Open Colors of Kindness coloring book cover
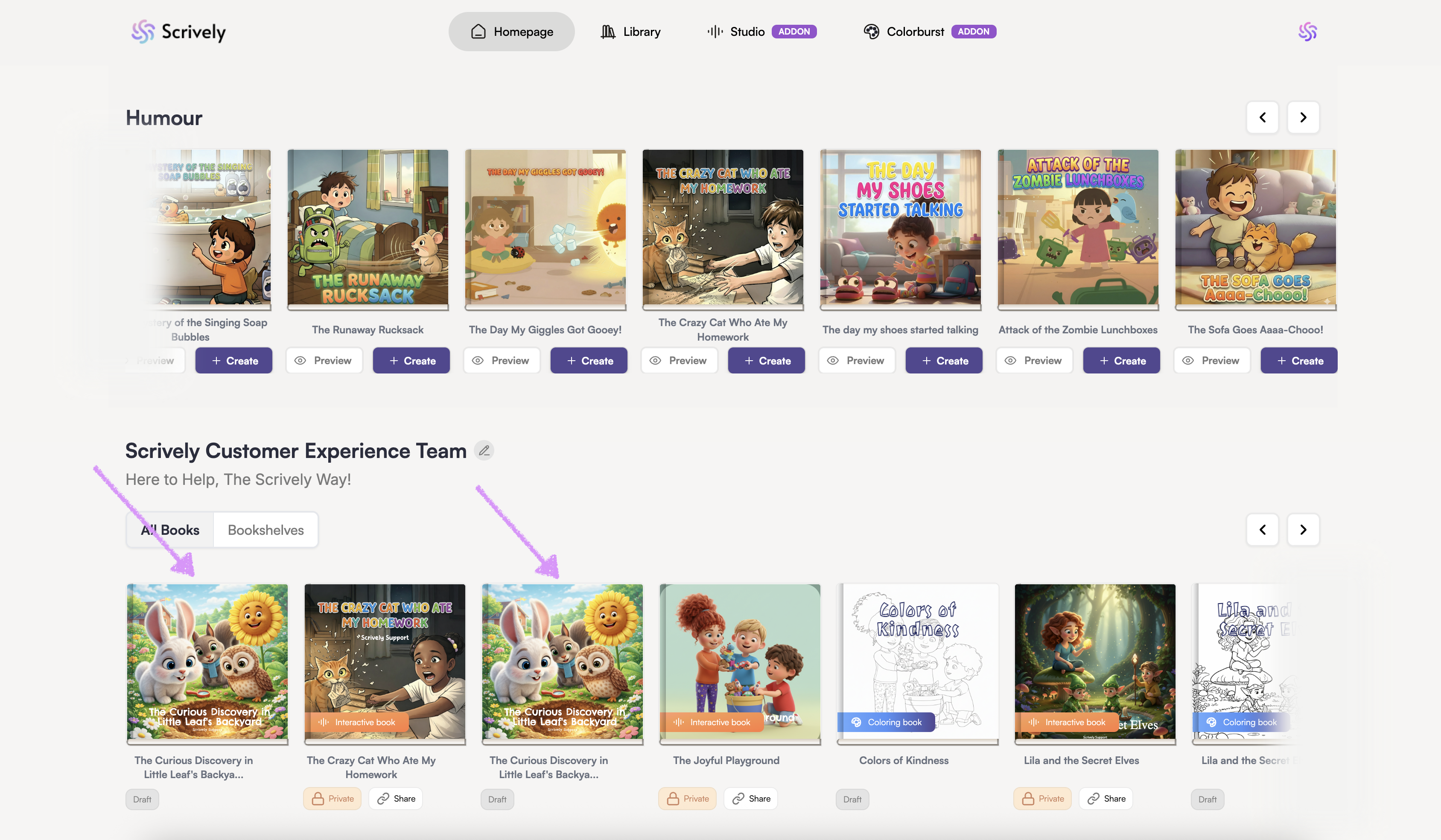Screen dimensions: 1441x840 click(x=917, y=661)
